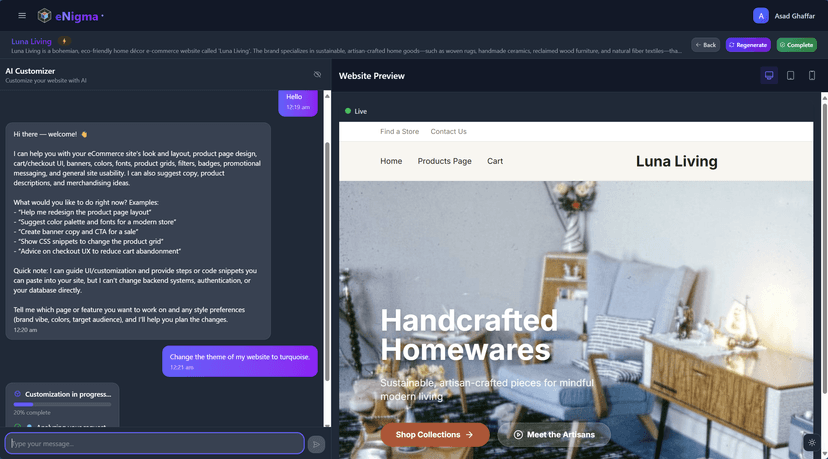Click the send message arrow icon

pyautogui.click(x=316, y=444)
